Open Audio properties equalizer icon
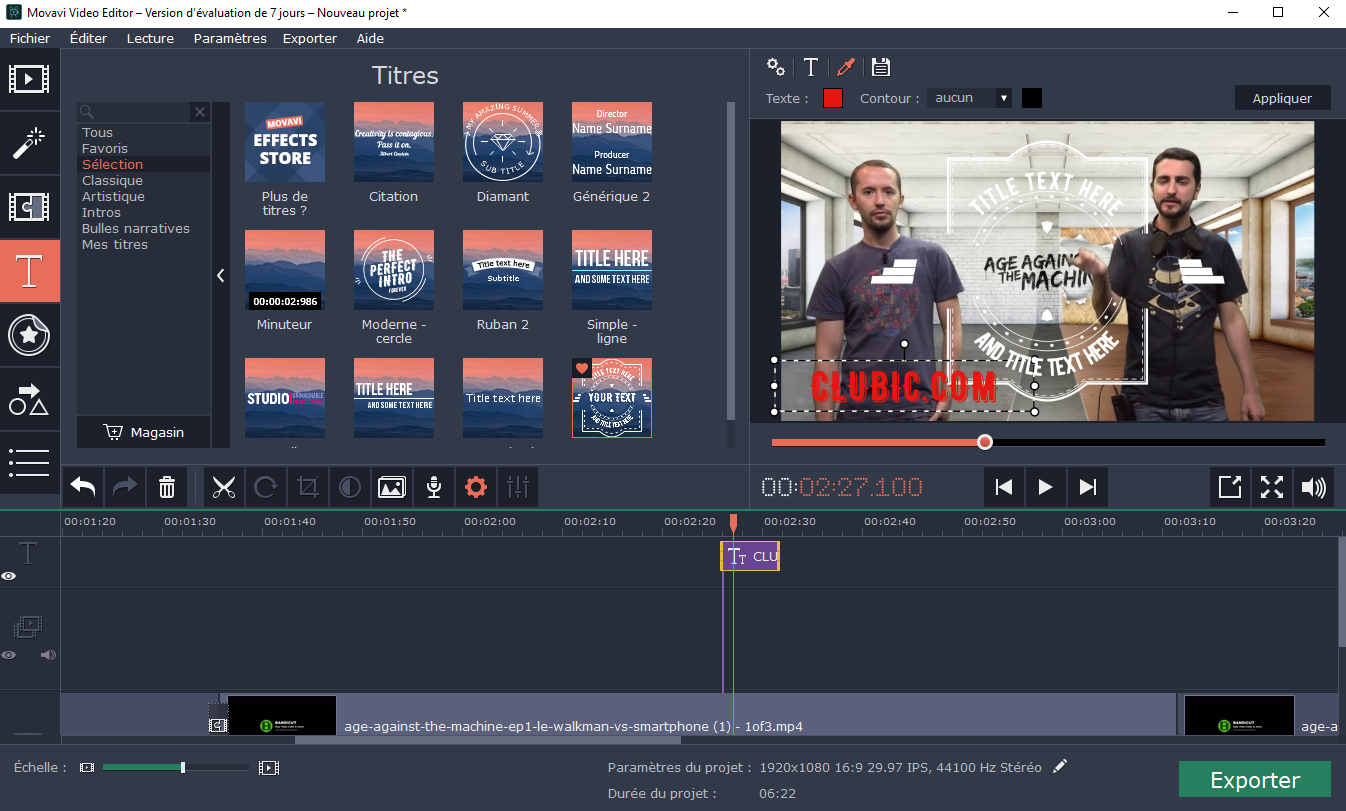Viewport: 1346px width, 811px height. tap(518, 487)
